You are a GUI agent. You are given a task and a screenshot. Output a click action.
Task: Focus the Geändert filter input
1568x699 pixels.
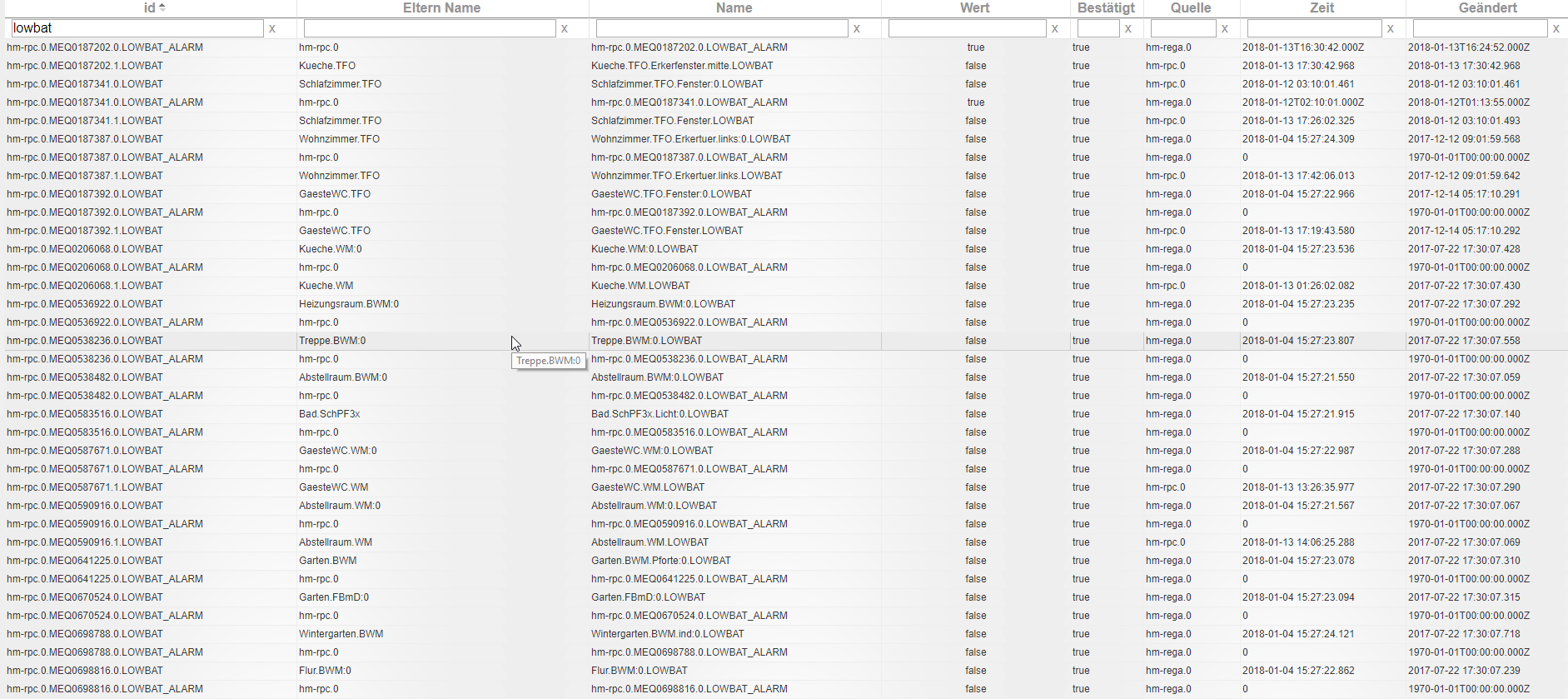tap(1481, 28)
